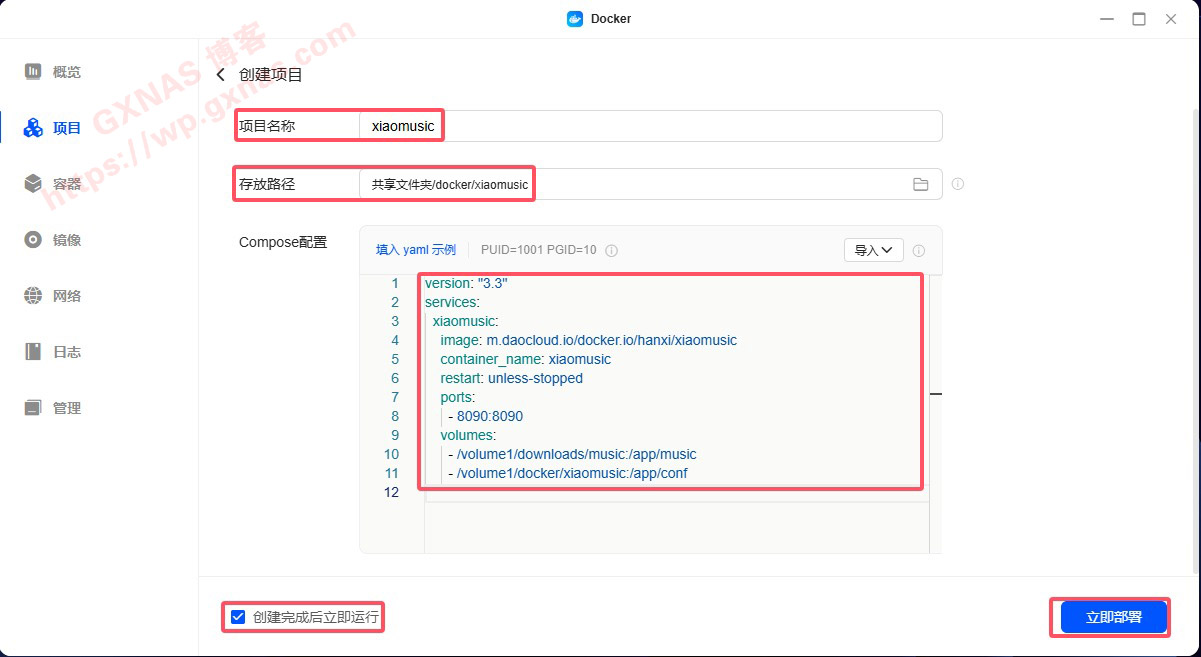This screenshot has width=1201, height=657.
Task: Click the 填入 yaml 示例 link
Action: tap(415, 250)
